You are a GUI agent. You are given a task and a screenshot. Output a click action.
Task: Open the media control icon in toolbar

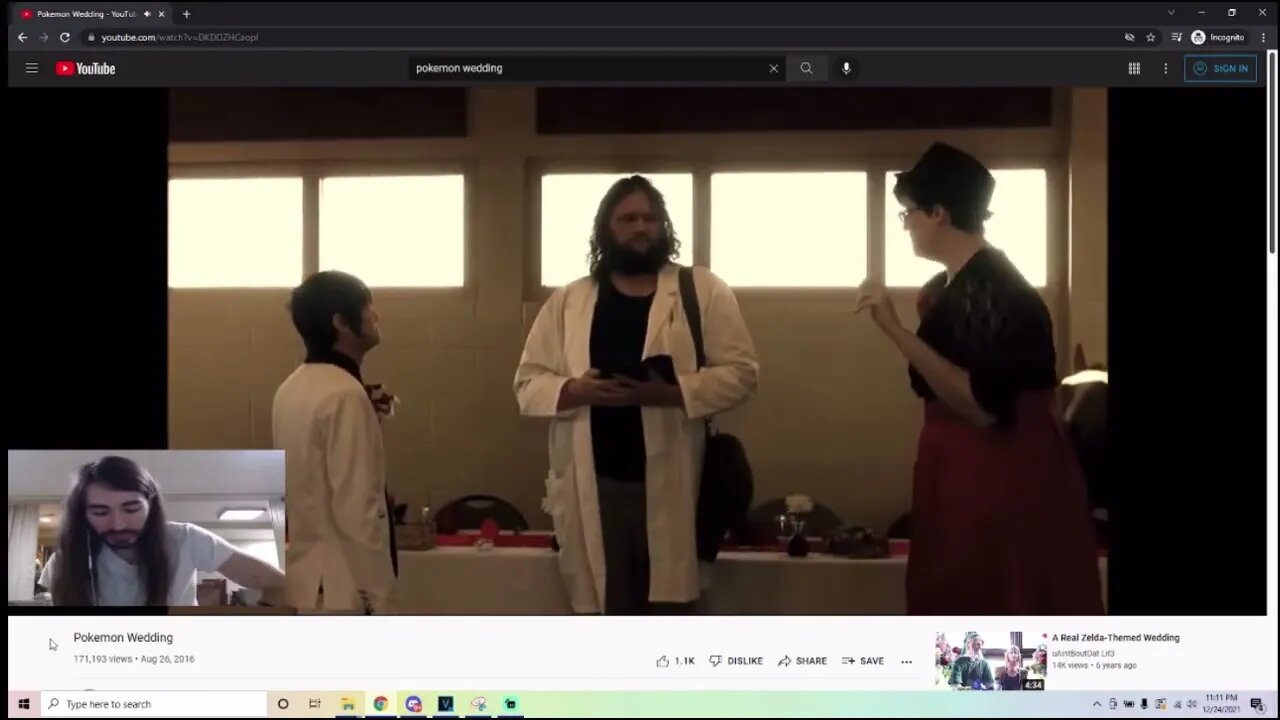tap(1176, 37)
